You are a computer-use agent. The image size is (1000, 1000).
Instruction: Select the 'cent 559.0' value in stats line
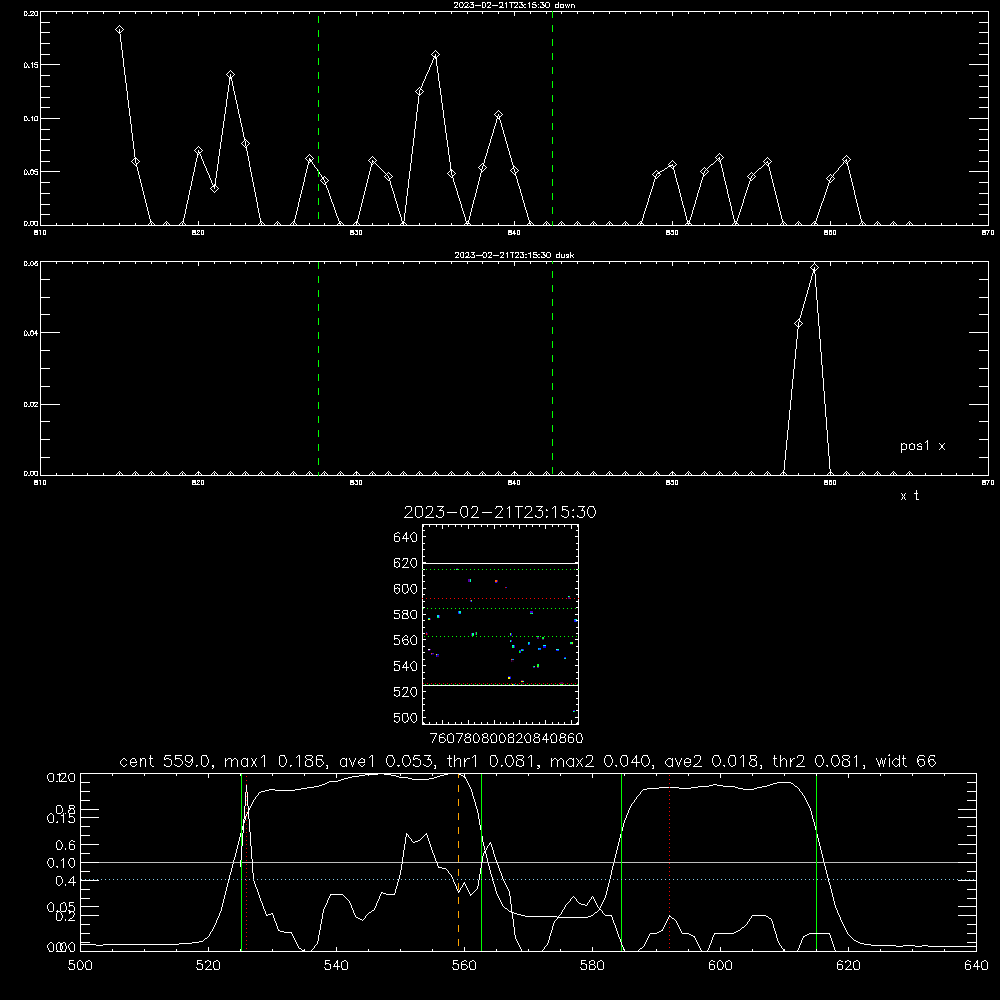coord(165,761)
